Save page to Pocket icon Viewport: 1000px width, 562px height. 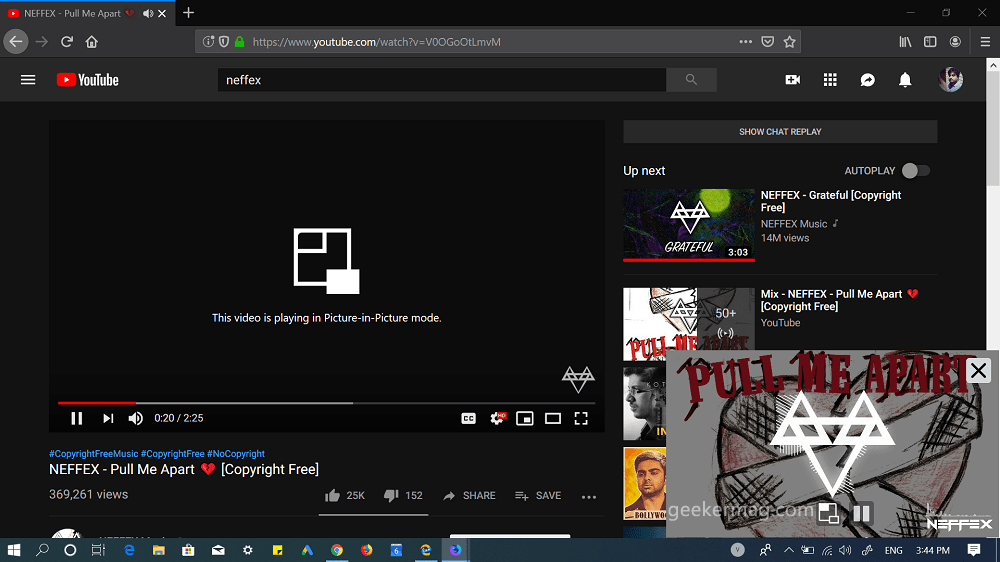coord(768,41)
